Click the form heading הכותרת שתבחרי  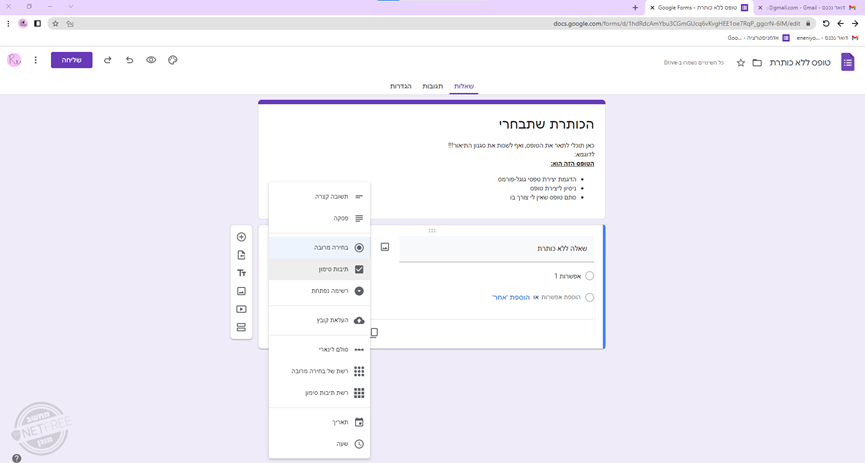pyautogui.click(x=546, y=124)
